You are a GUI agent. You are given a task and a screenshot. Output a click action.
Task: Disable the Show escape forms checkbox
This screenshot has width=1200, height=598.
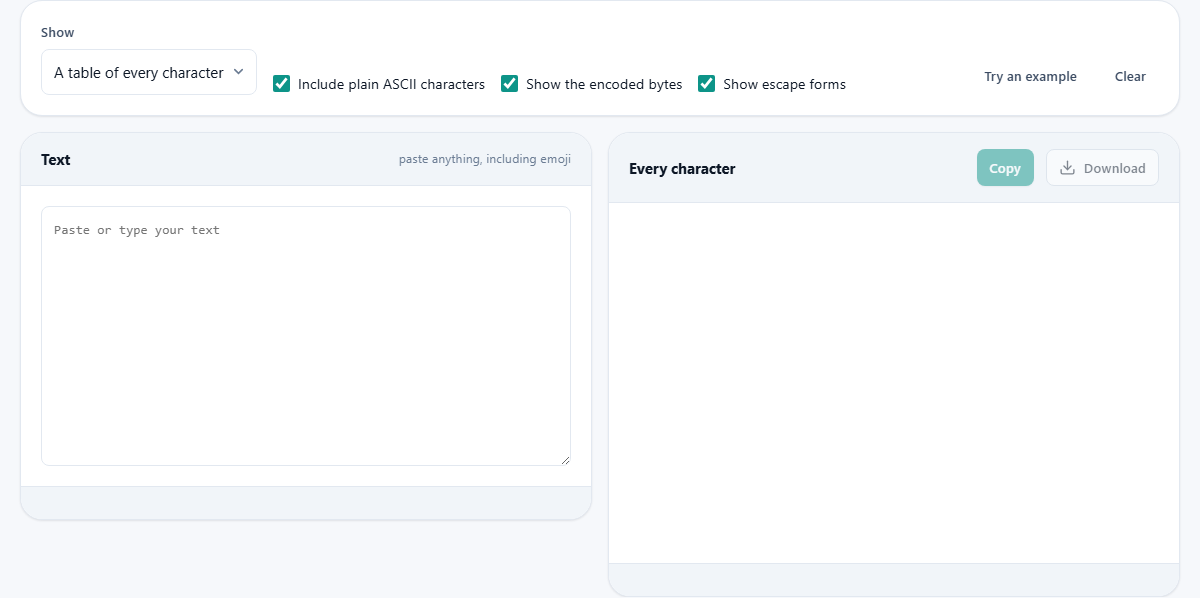click(x=707, y=84)
